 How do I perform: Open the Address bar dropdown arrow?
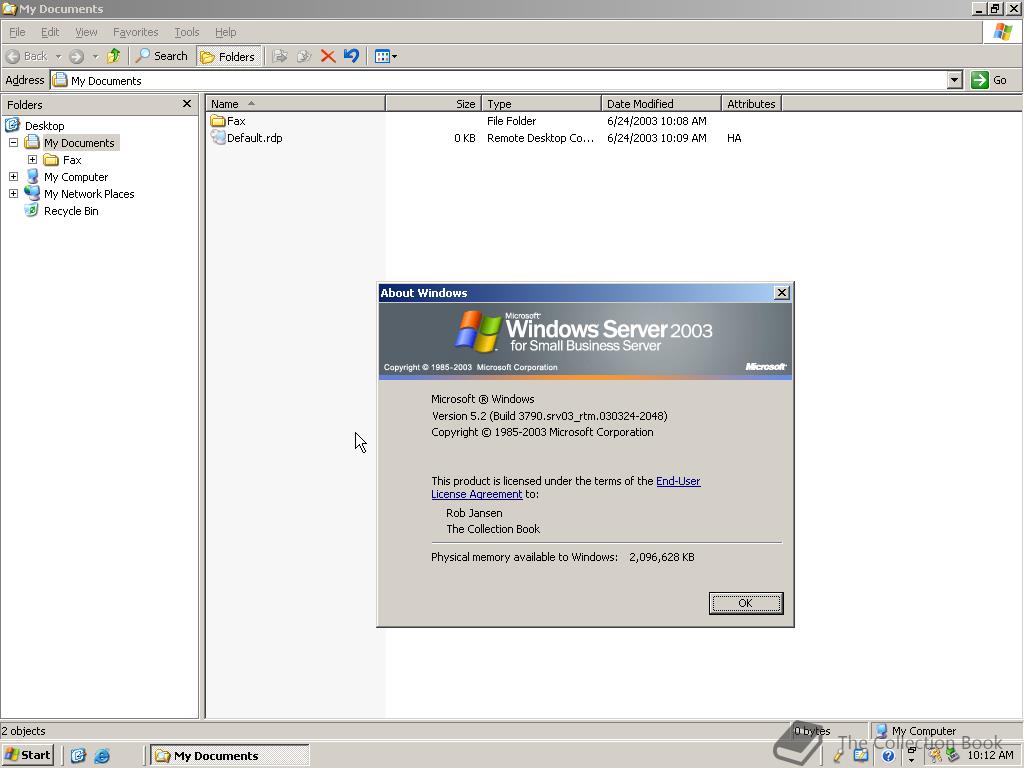click(x=955, y=80)
